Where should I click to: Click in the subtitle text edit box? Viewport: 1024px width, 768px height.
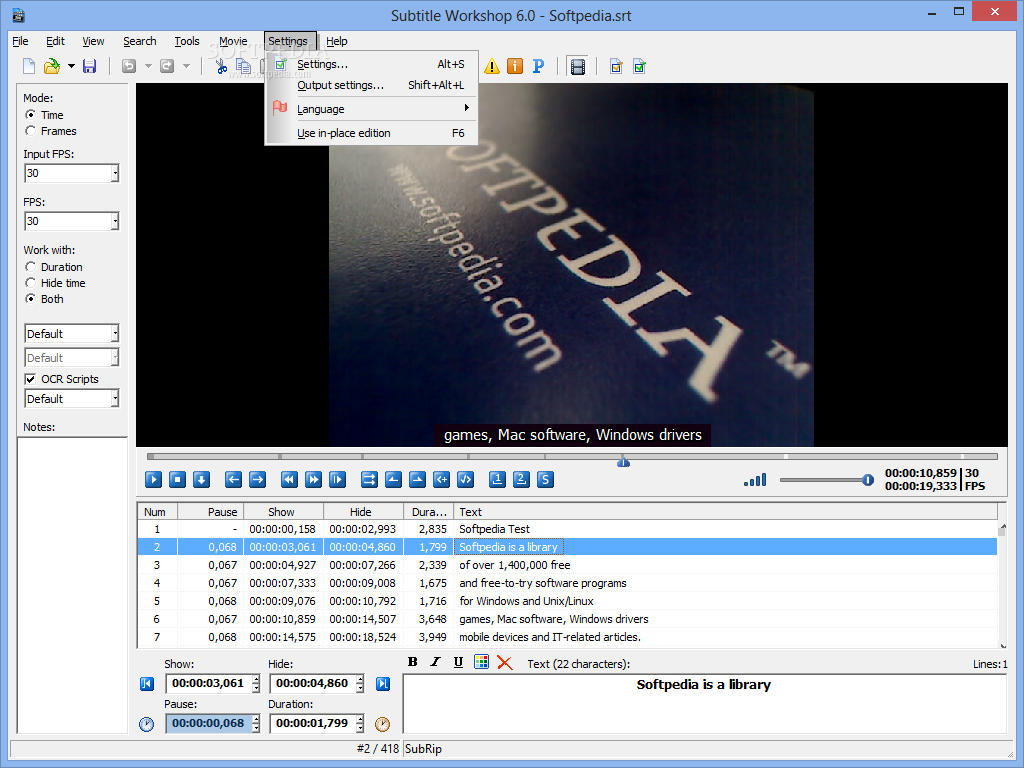coord(704,703)
